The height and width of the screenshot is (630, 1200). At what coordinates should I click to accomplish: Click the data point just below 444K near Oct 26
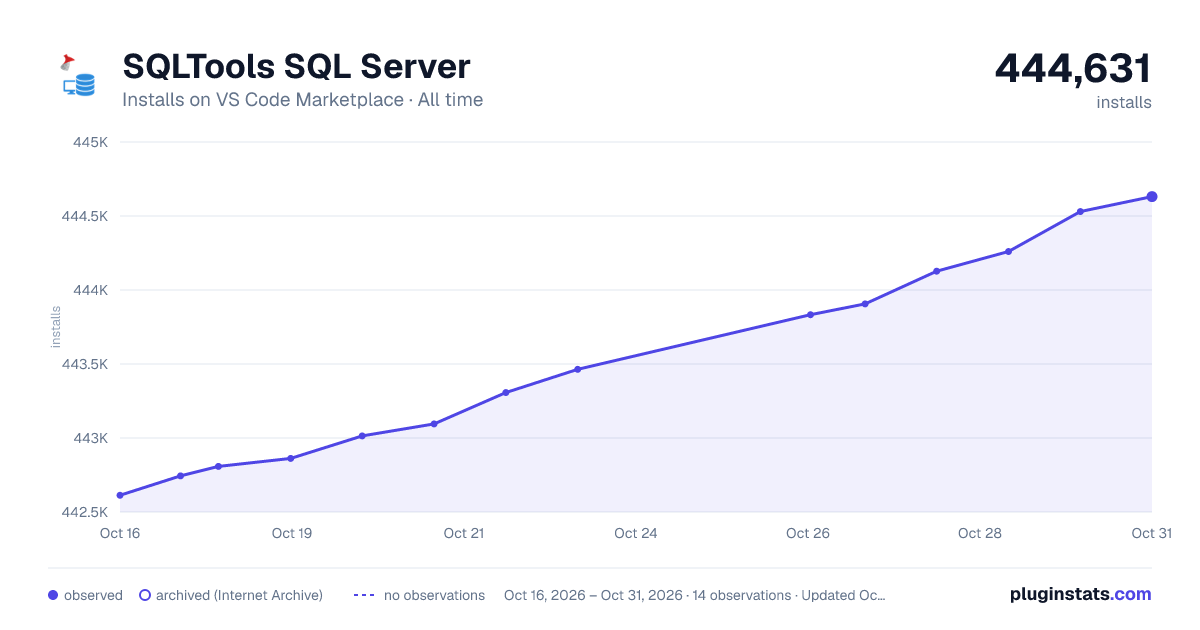pos(810,315)
